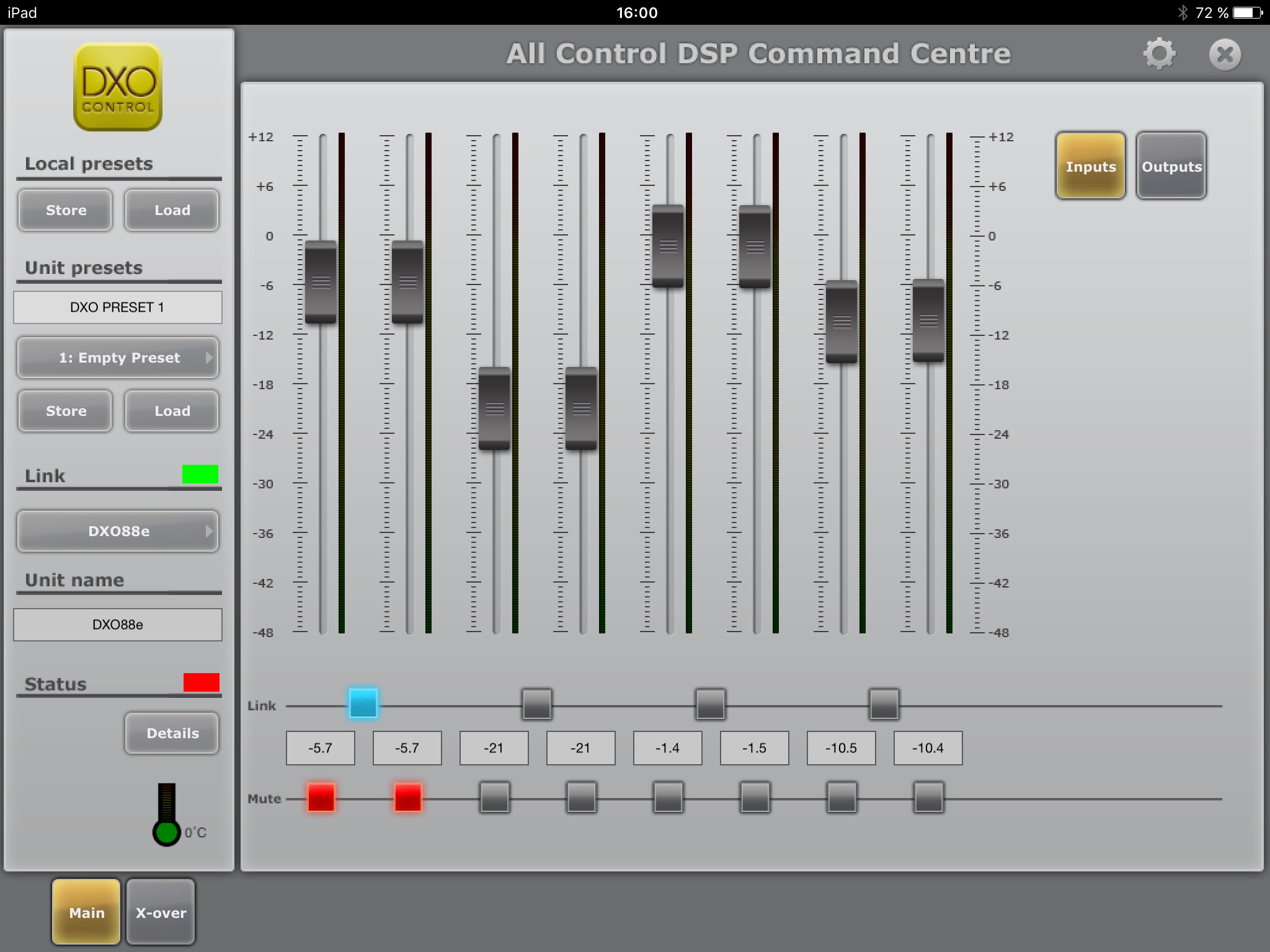Close the command centre with X icon

click(x=1225, y=55)
